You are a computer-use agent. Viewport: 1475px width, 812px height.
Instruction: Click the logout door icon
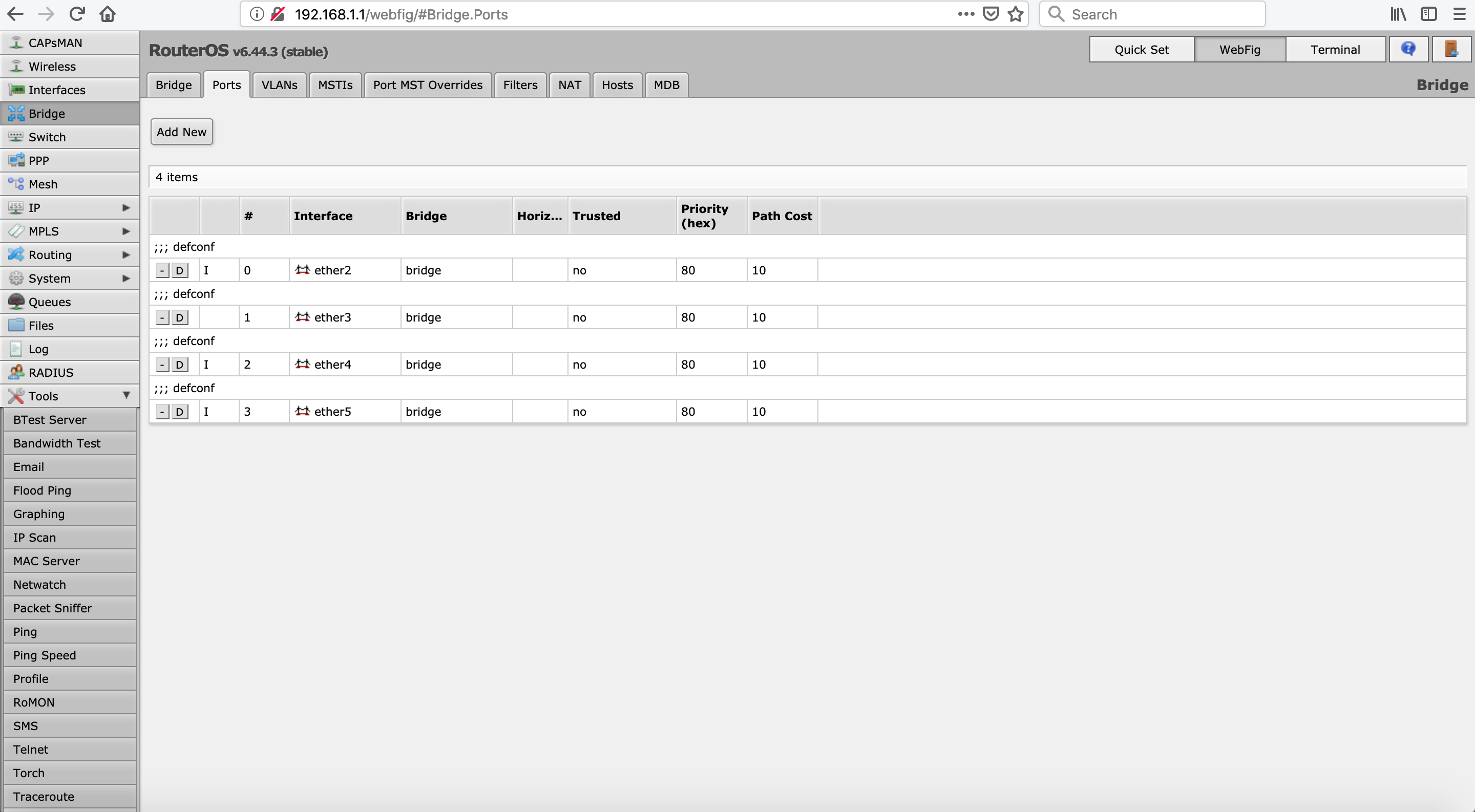(1451, 49)
